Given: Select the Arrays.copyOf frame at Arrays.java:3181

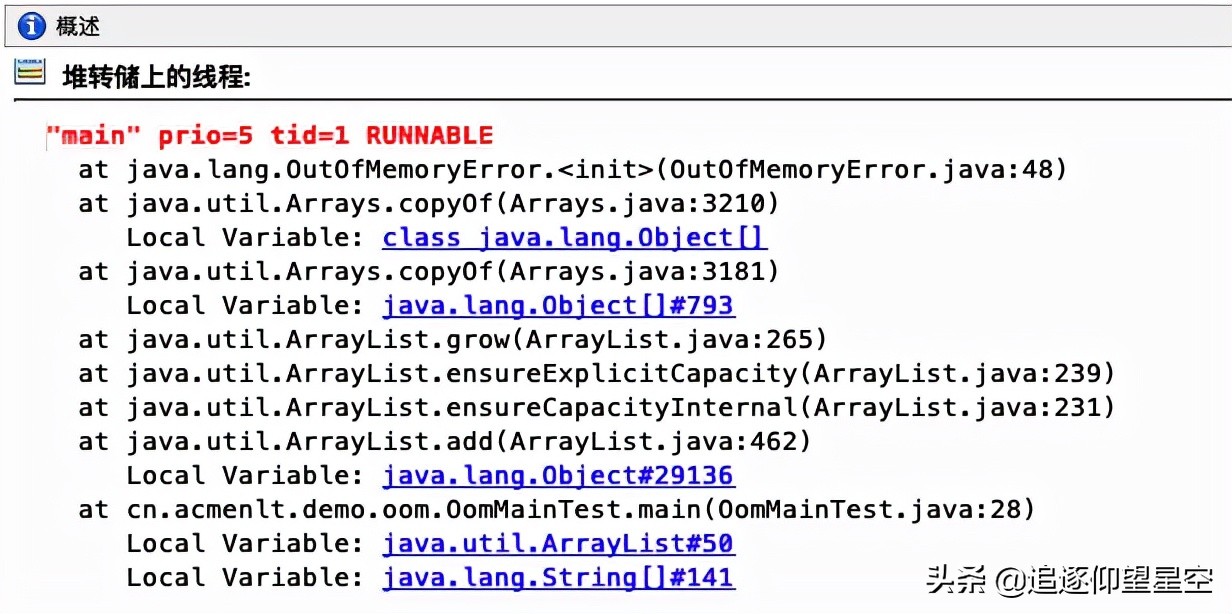Looking at the screenshot, I should coord(428,271).
